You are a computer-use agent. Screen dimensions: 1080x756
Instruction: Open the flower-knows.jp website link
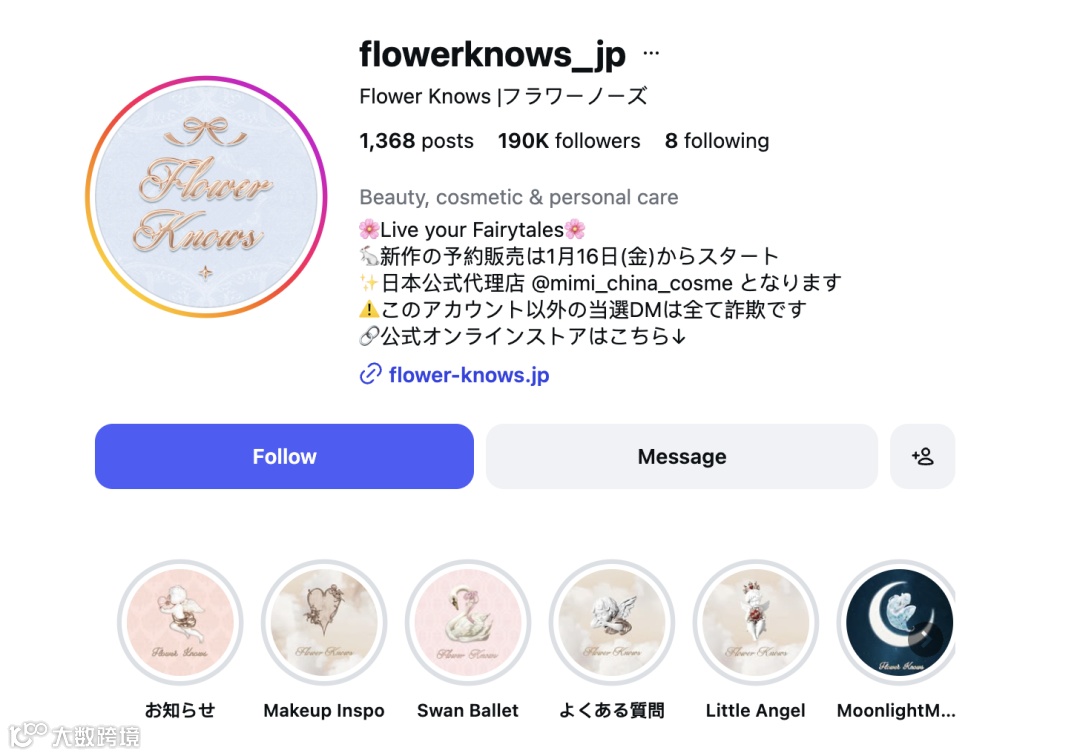point(469,375)
